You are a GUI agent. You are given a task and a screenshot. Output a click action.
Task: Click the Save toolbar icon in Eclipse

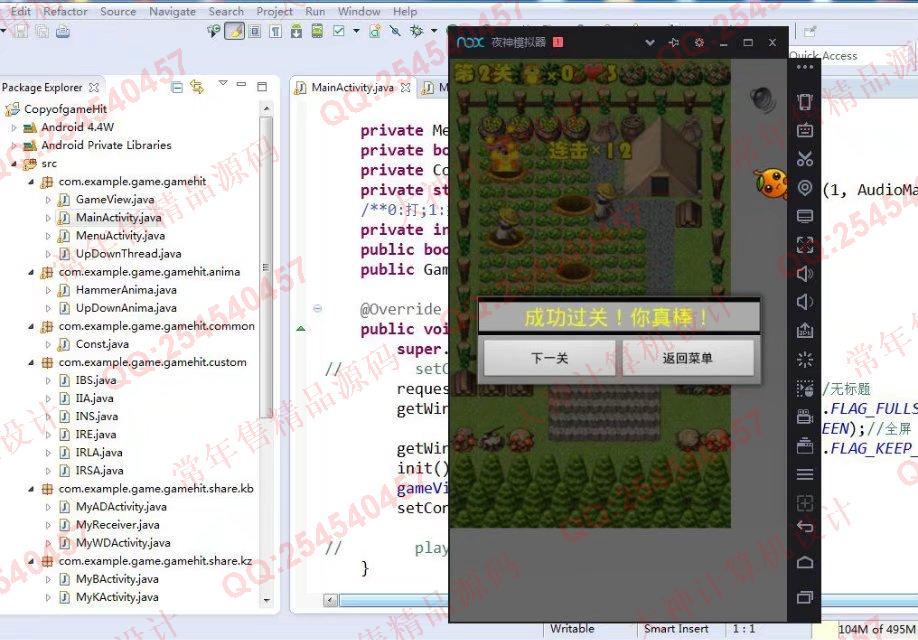point(21,31)
